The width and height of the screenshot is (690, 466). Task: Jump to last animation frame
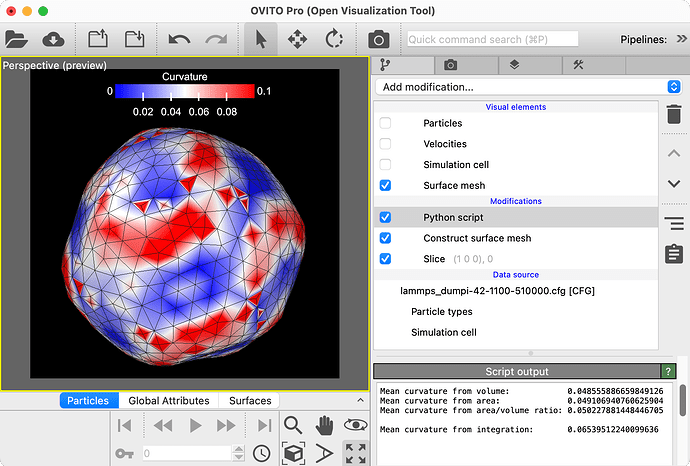tap(264, 426)
